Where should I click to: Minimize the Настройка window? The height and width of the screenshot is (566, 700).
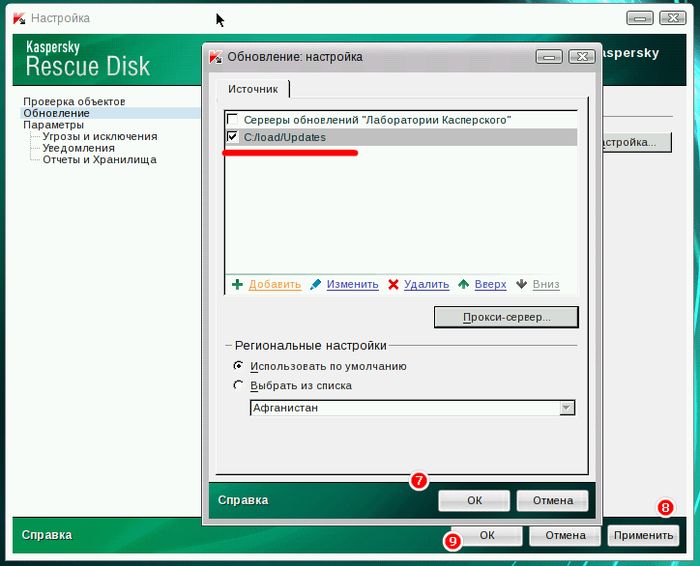click(640, 18)
